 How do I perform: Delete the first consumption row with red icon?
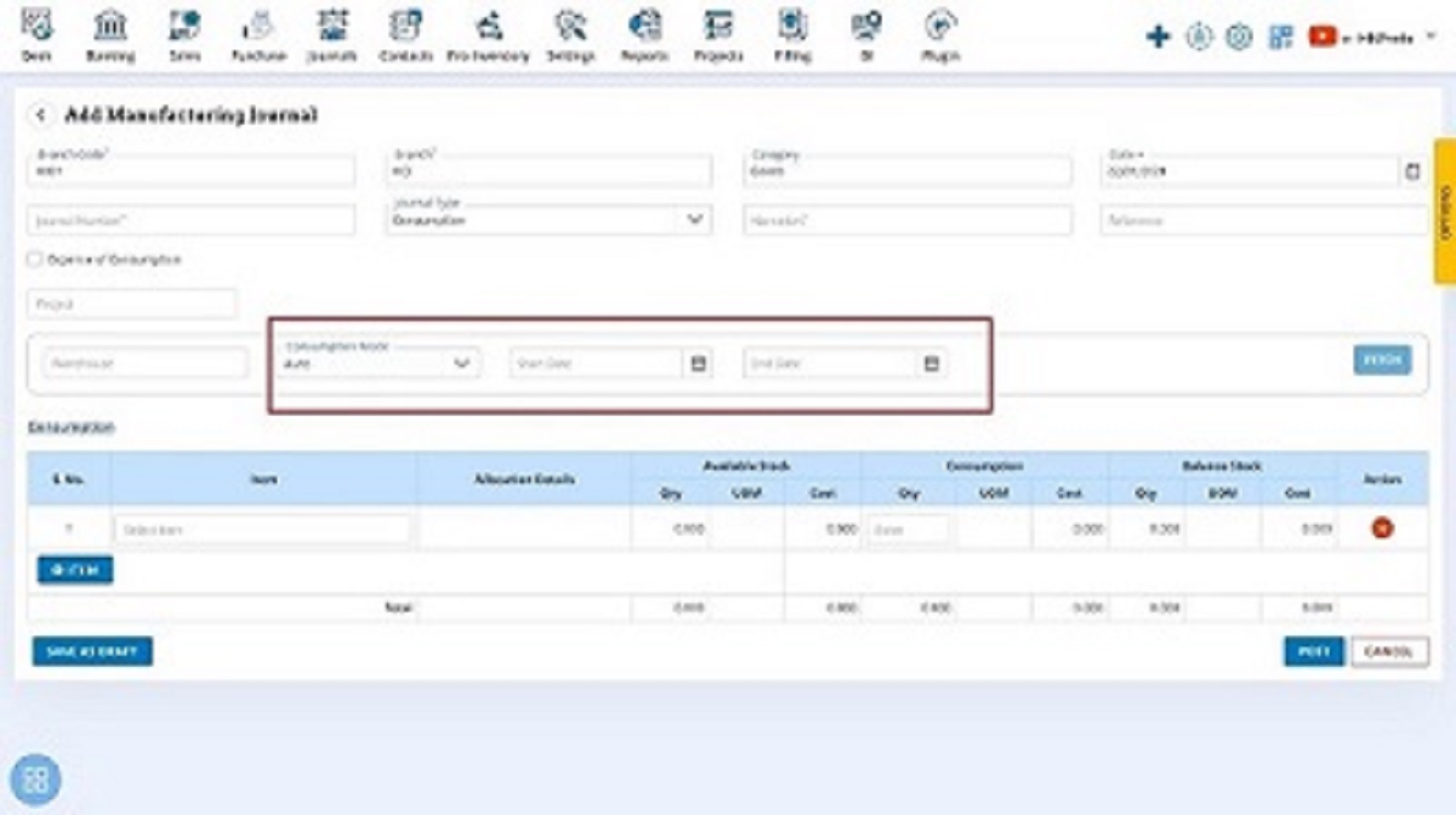(x=1383, y=528)
